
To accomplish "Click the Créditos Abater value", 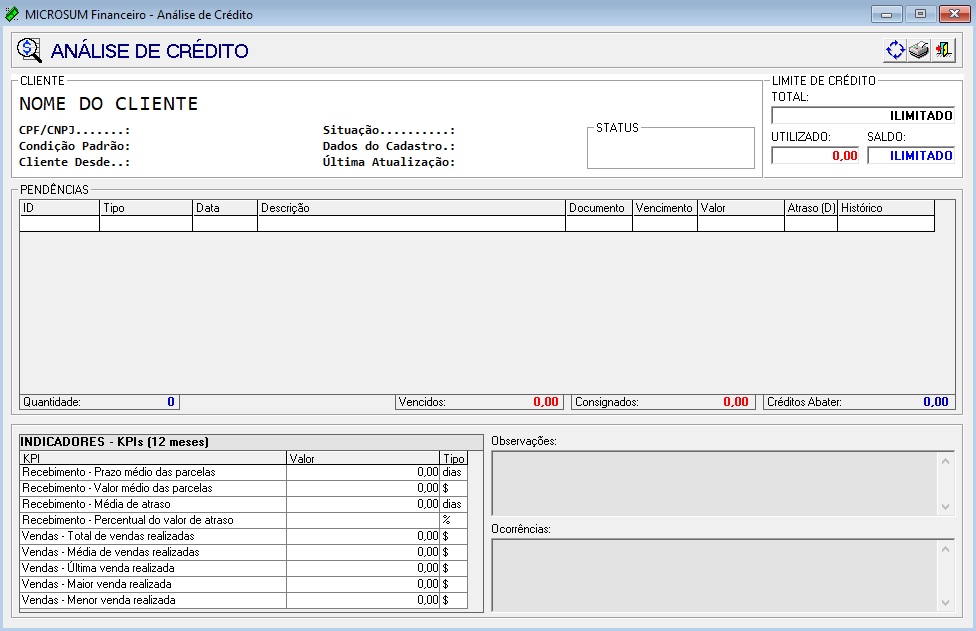I will (x=936, y=402).
